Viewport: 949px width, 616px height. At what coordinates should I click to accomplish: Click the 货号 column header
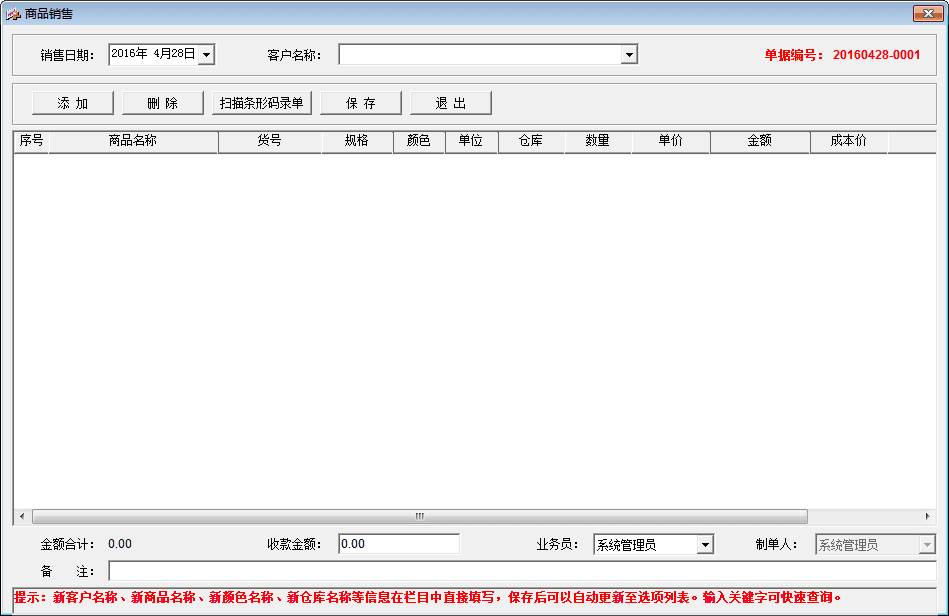tap(270, 141)
